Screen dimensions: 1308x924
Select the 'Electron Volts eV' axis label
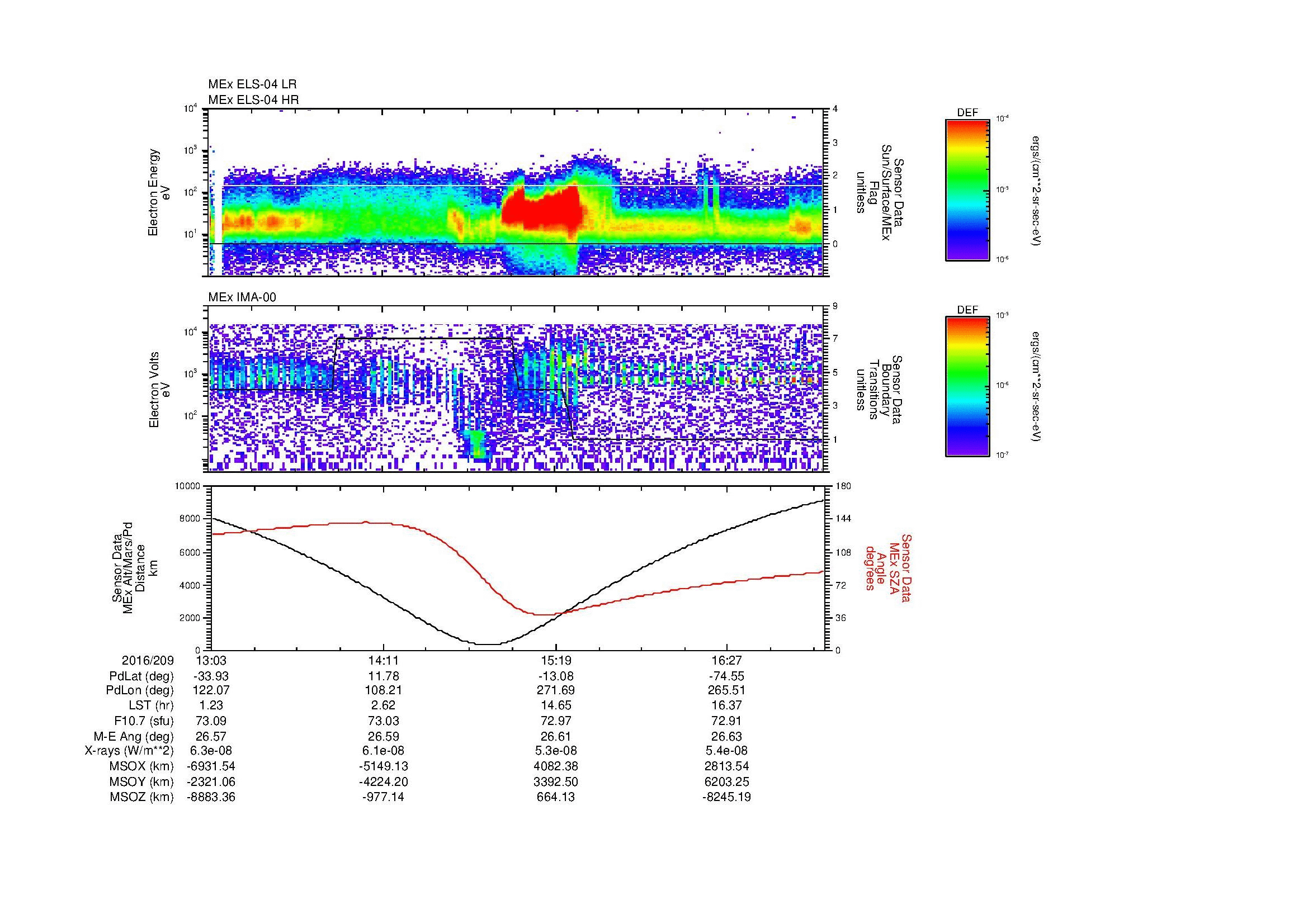(x=159, y=390)
